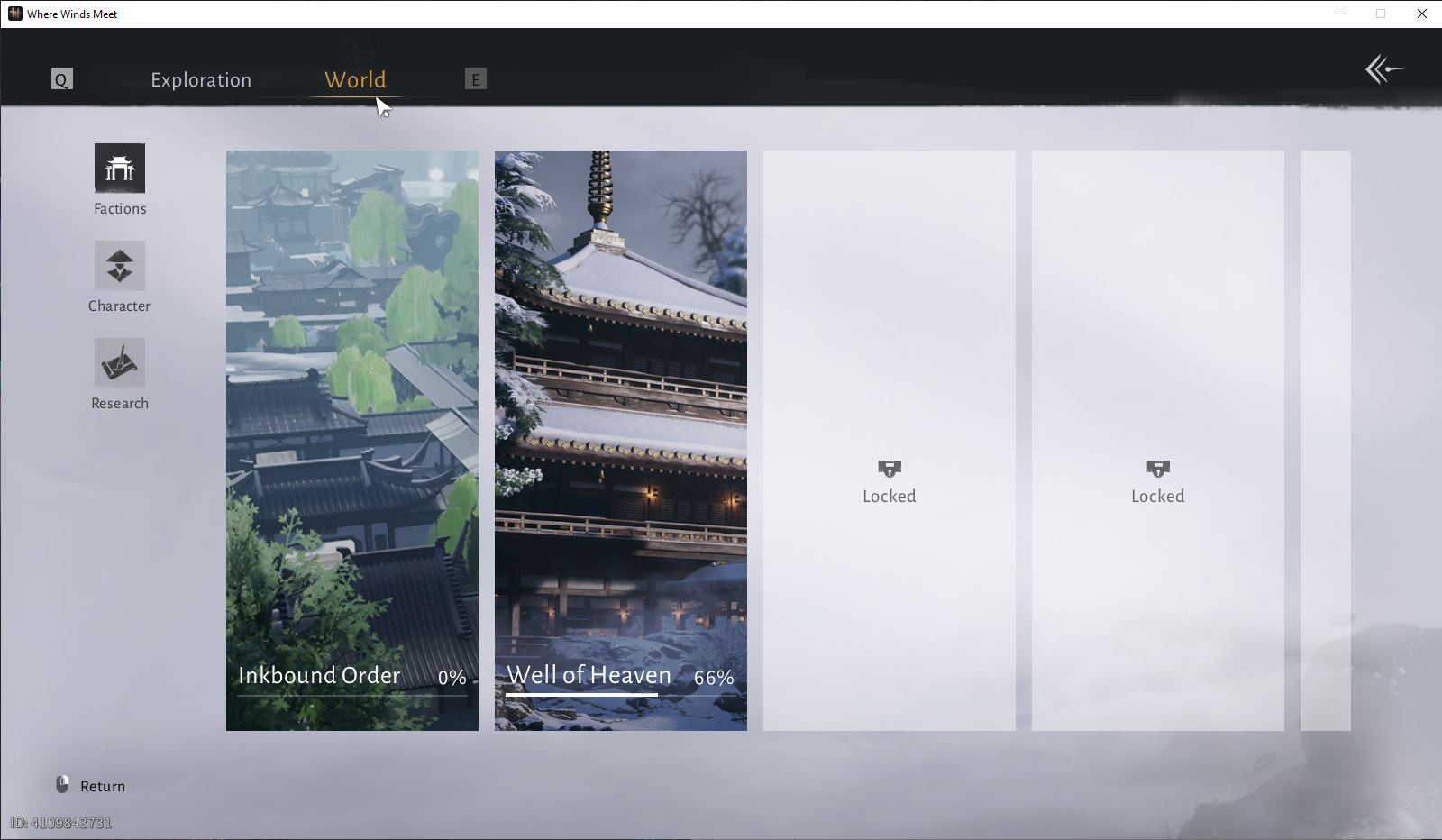
Task: Click the Well of Heaven title text
Action: pyautogui.click(x=589, y=675)
